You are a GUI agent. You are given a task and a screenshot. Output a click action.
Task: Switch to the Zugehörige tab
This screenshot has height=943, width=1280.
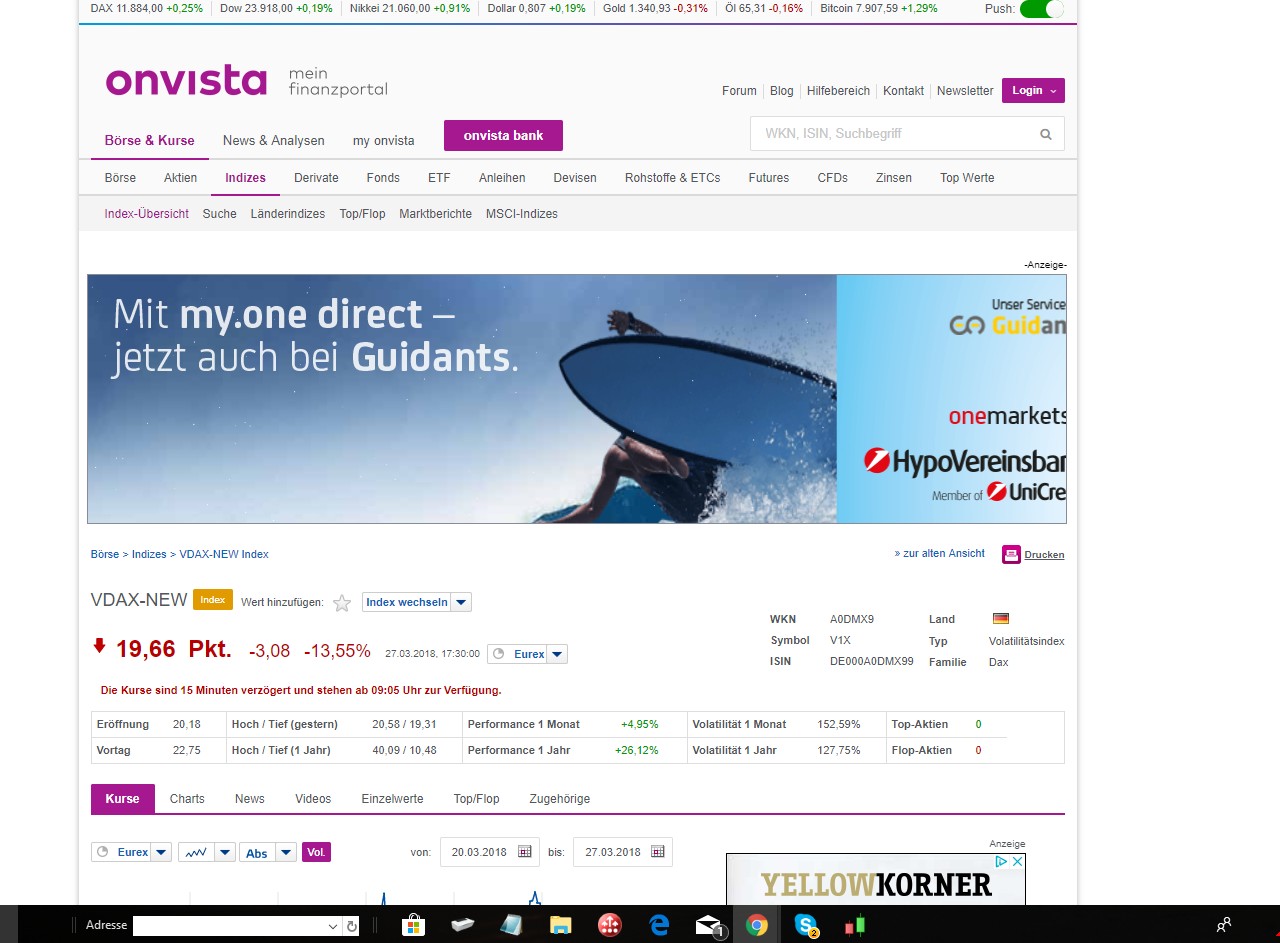560,799
